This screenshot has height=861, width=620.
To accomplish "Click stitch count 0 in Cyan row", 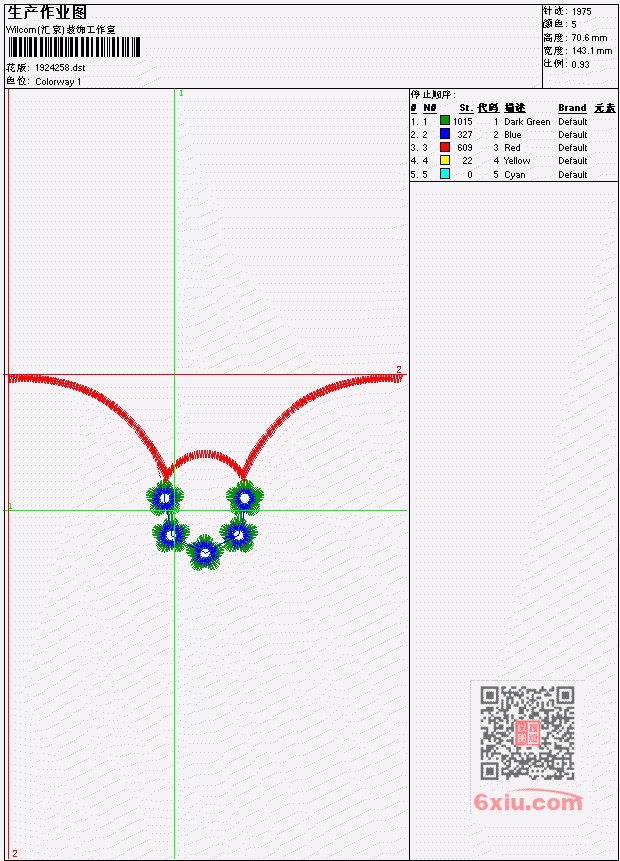I will (x=470, y=175).
